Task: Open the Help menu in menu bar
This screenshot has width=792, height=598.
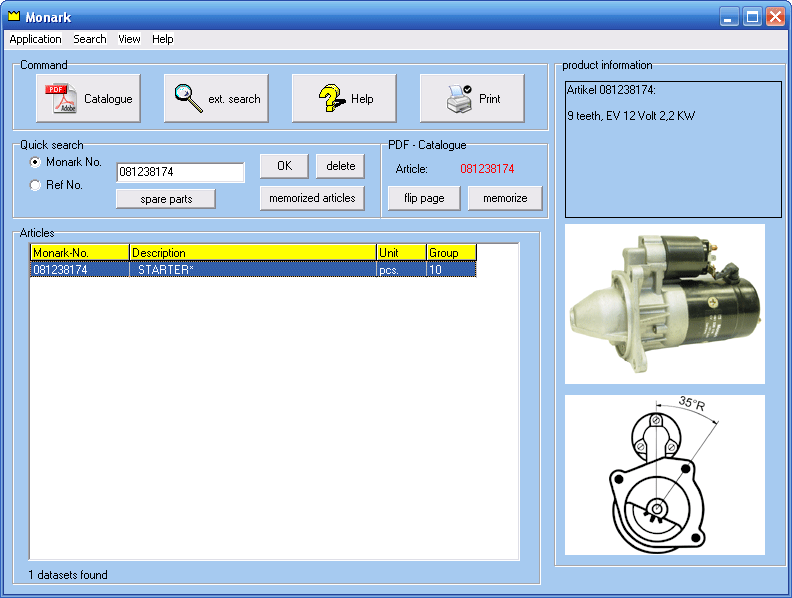Action: click(163, 39)
